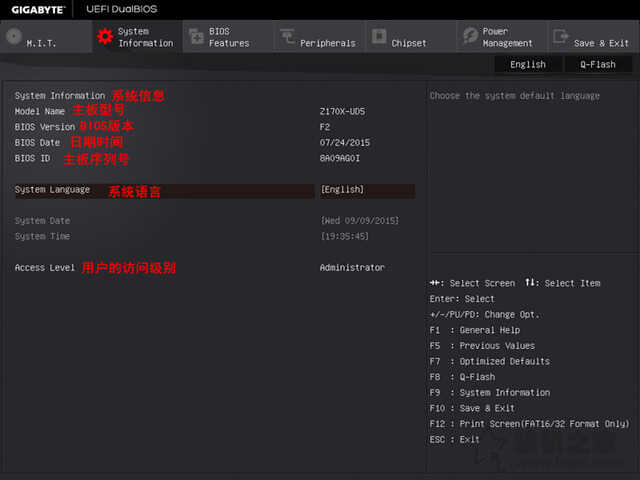640x480 pixels.
Task: Click the Enter: Select help line
Action: point(462,299)
